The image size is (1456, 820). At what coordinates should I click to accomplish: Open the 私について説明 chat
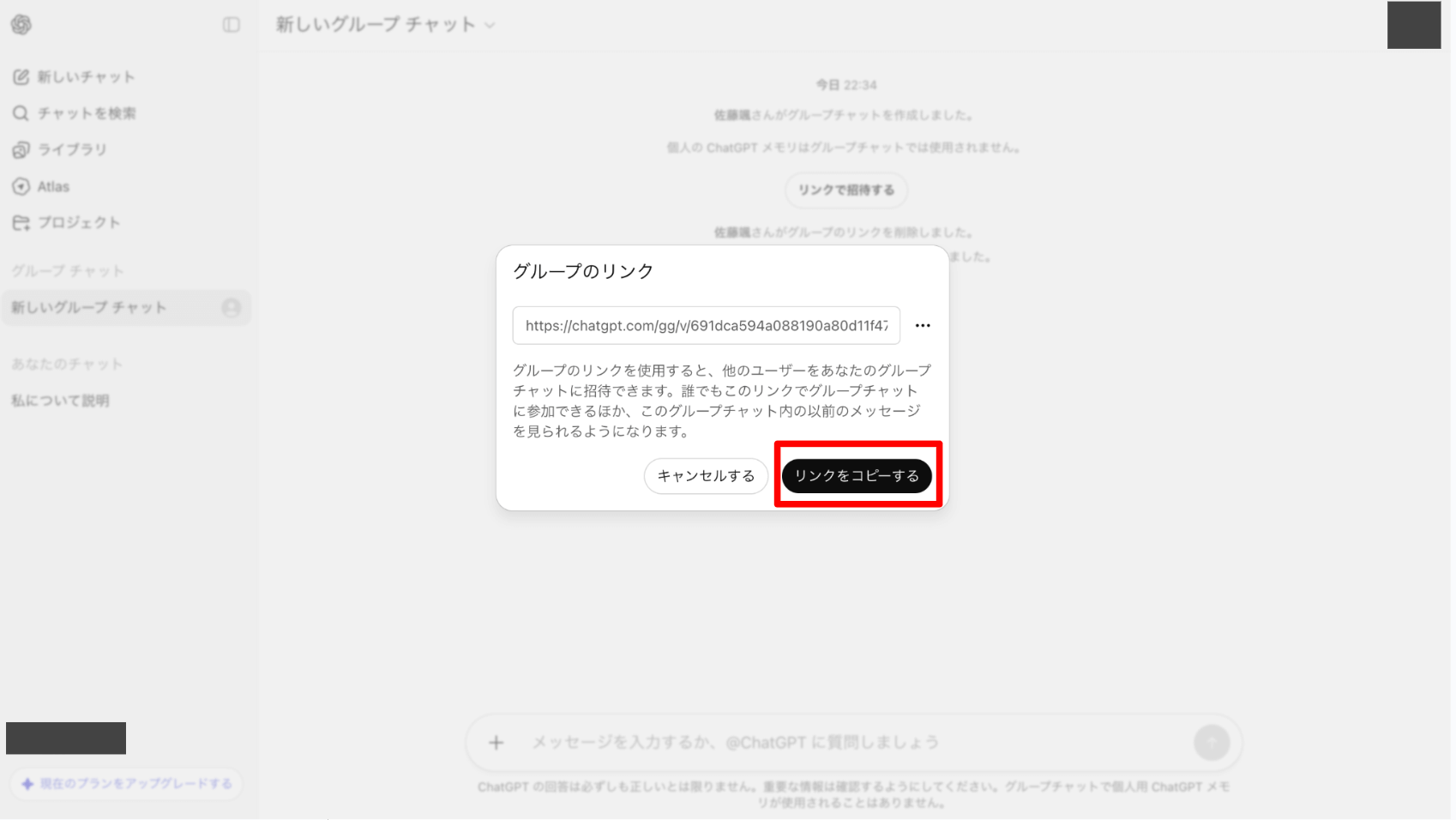60,401
